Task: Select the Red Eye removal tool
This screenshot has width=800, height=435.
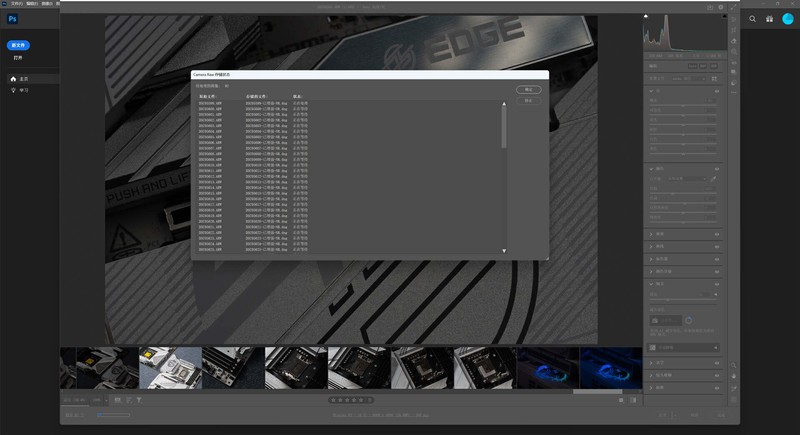Action: tap(734, 62)
